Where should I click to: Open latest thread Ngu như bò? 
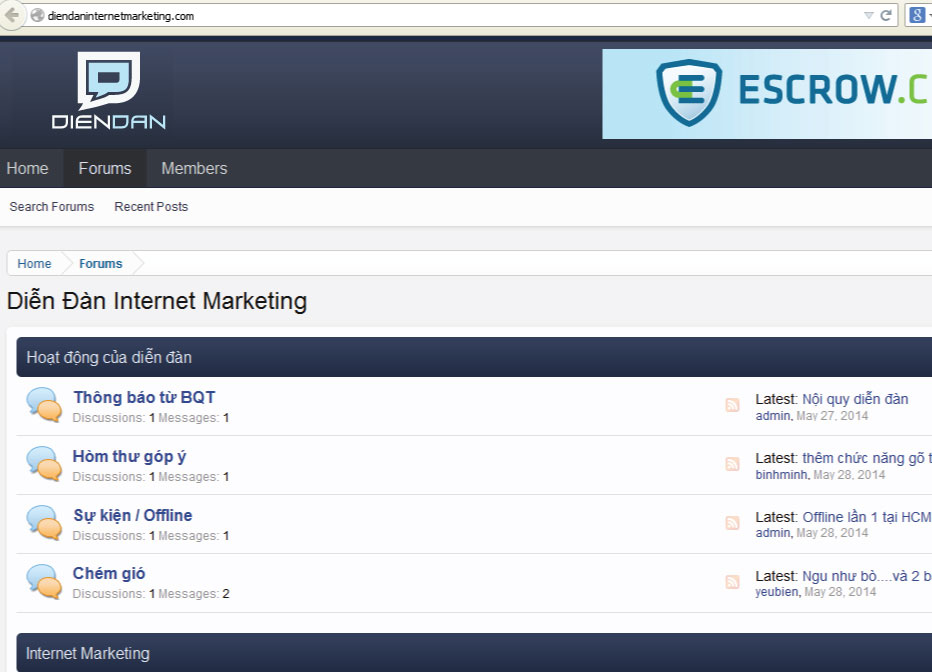867,576
